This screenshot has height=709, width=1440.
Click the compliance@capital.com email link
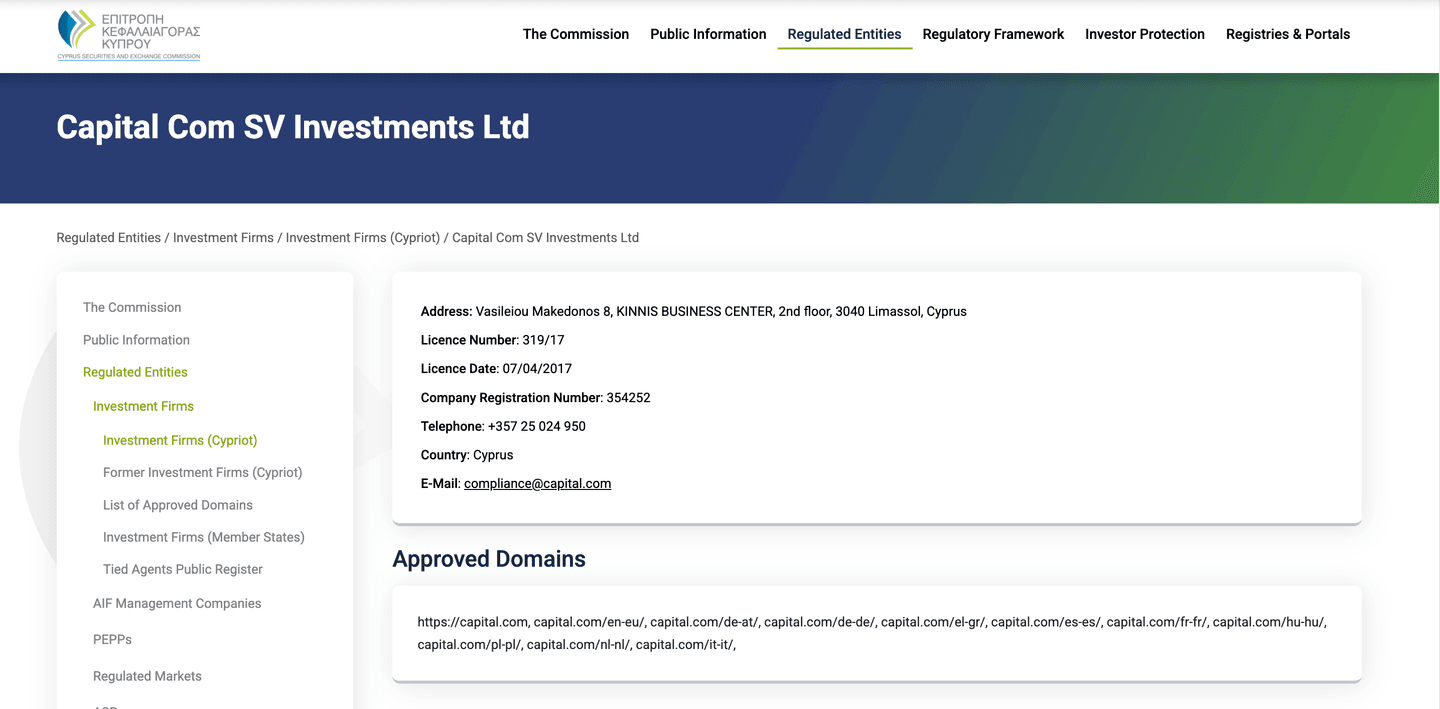537,484
